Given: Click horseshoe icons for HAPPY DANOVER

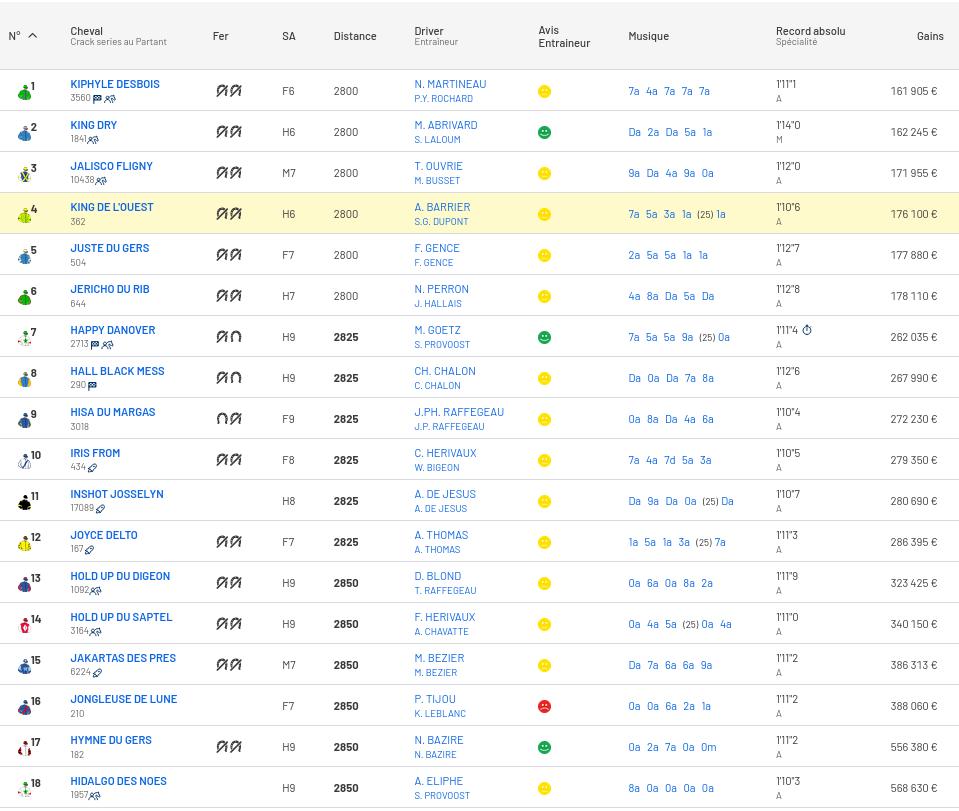Looking at the screenshot, I should (229, 337).
